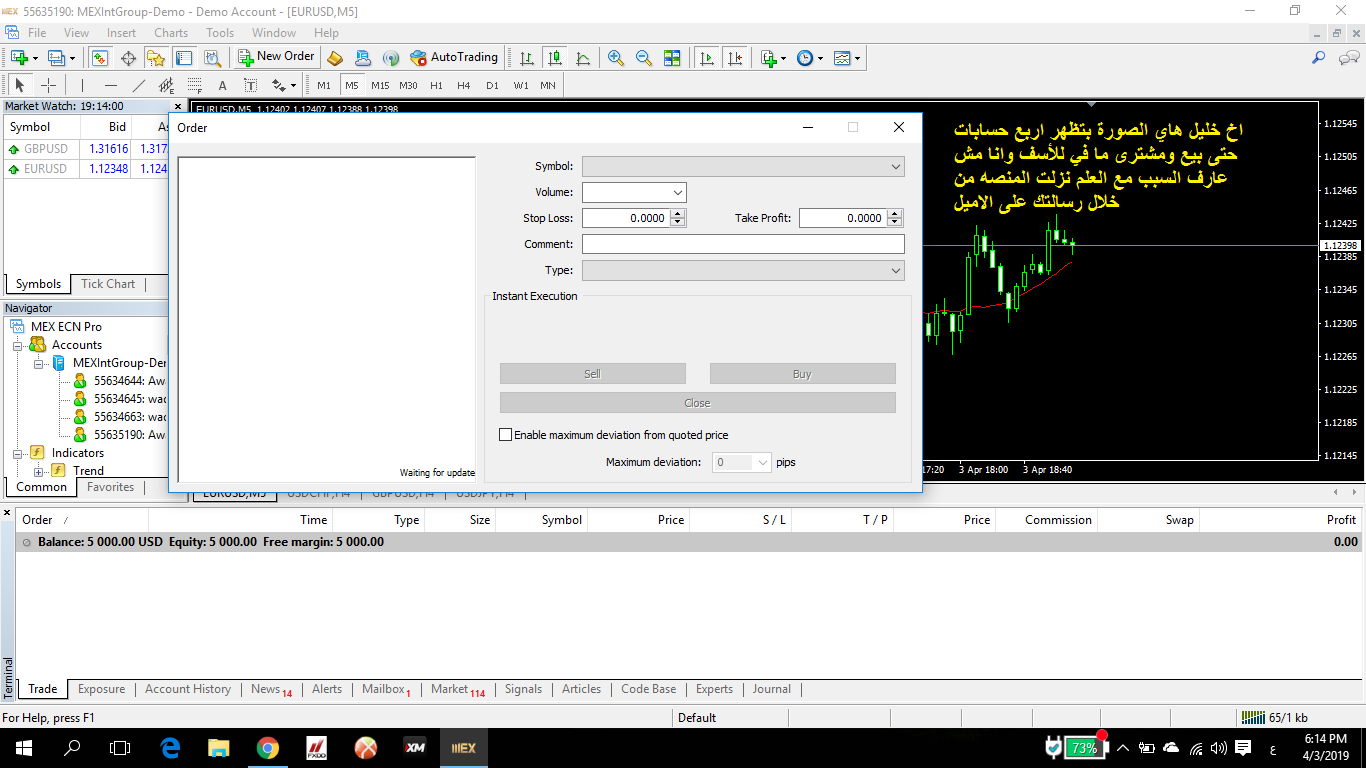Click the Zoom In magnifier icon
The height and width of the screenshot is (768, 1366).
(x=616, y=58)
